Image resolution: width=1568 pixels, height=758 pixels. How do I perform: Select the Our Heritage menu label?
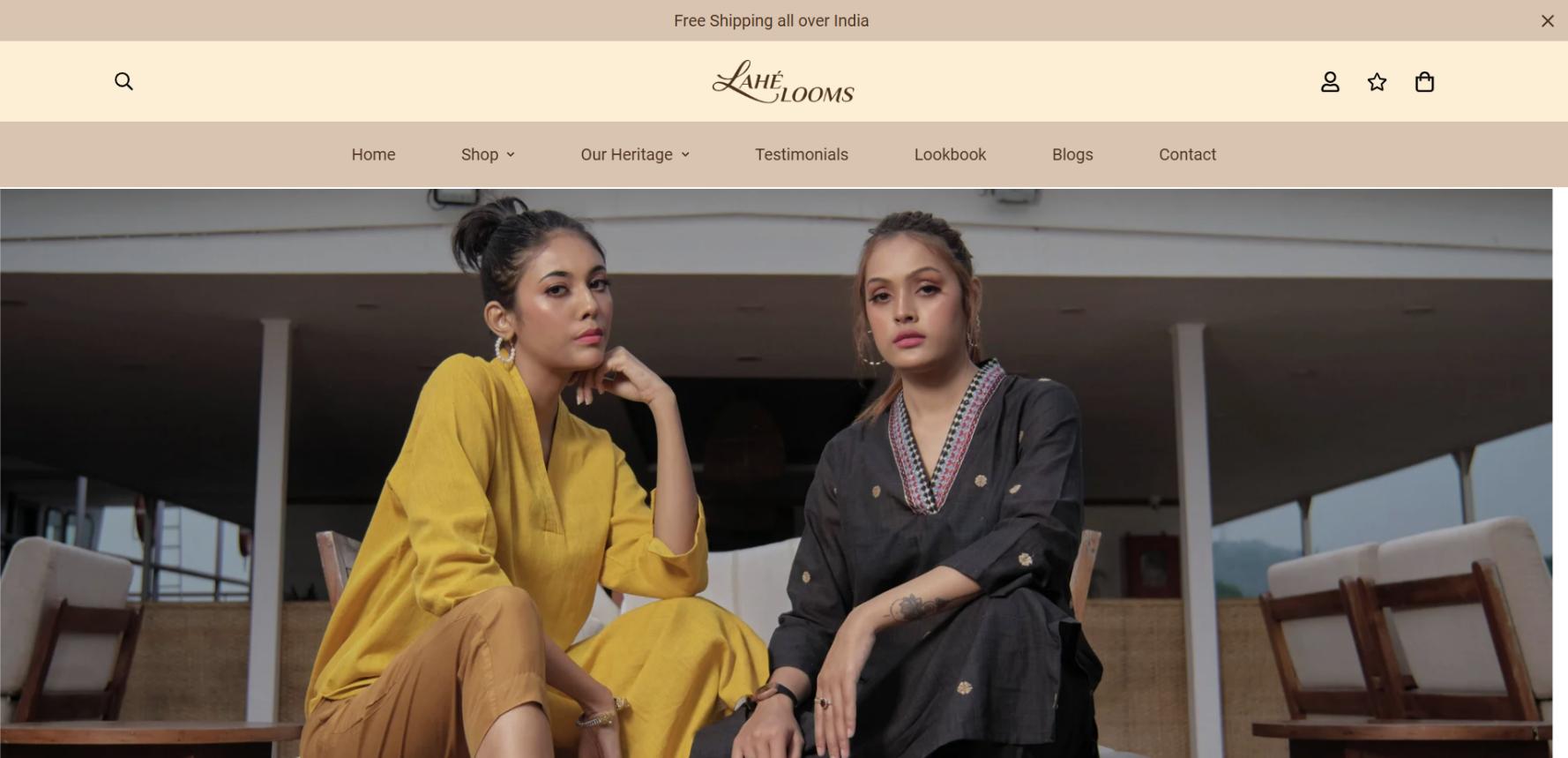(626, 154)
